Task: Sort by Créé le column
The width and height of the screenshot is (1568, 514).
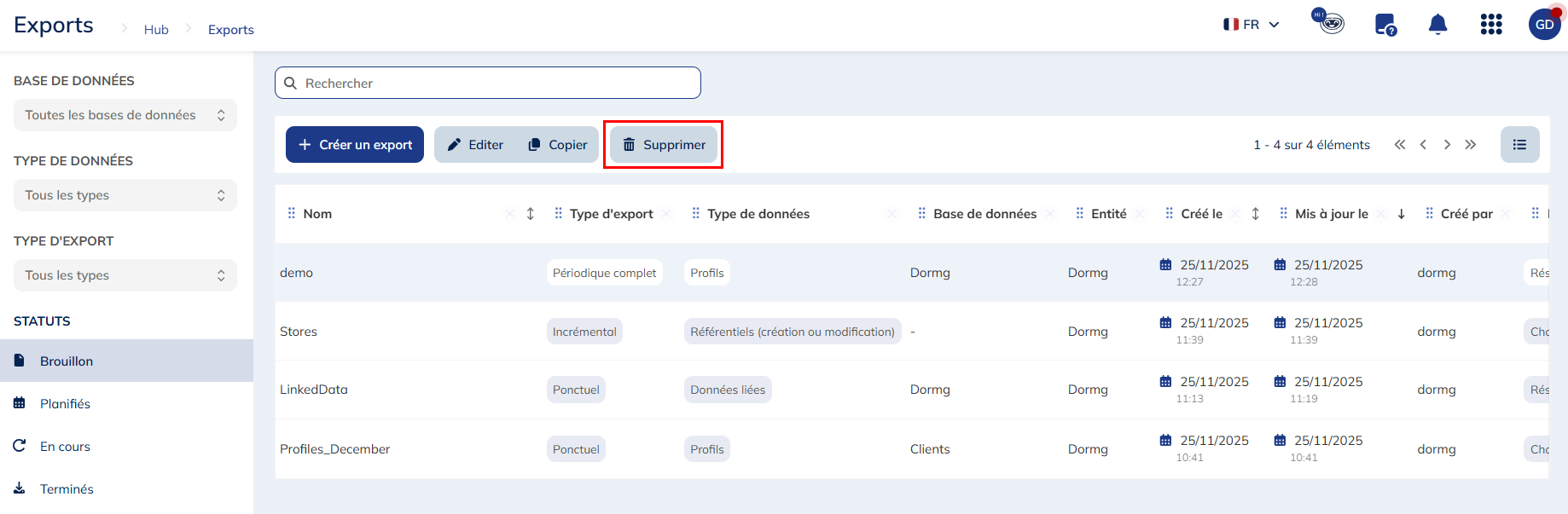Action: click(x=1255, y=214)
